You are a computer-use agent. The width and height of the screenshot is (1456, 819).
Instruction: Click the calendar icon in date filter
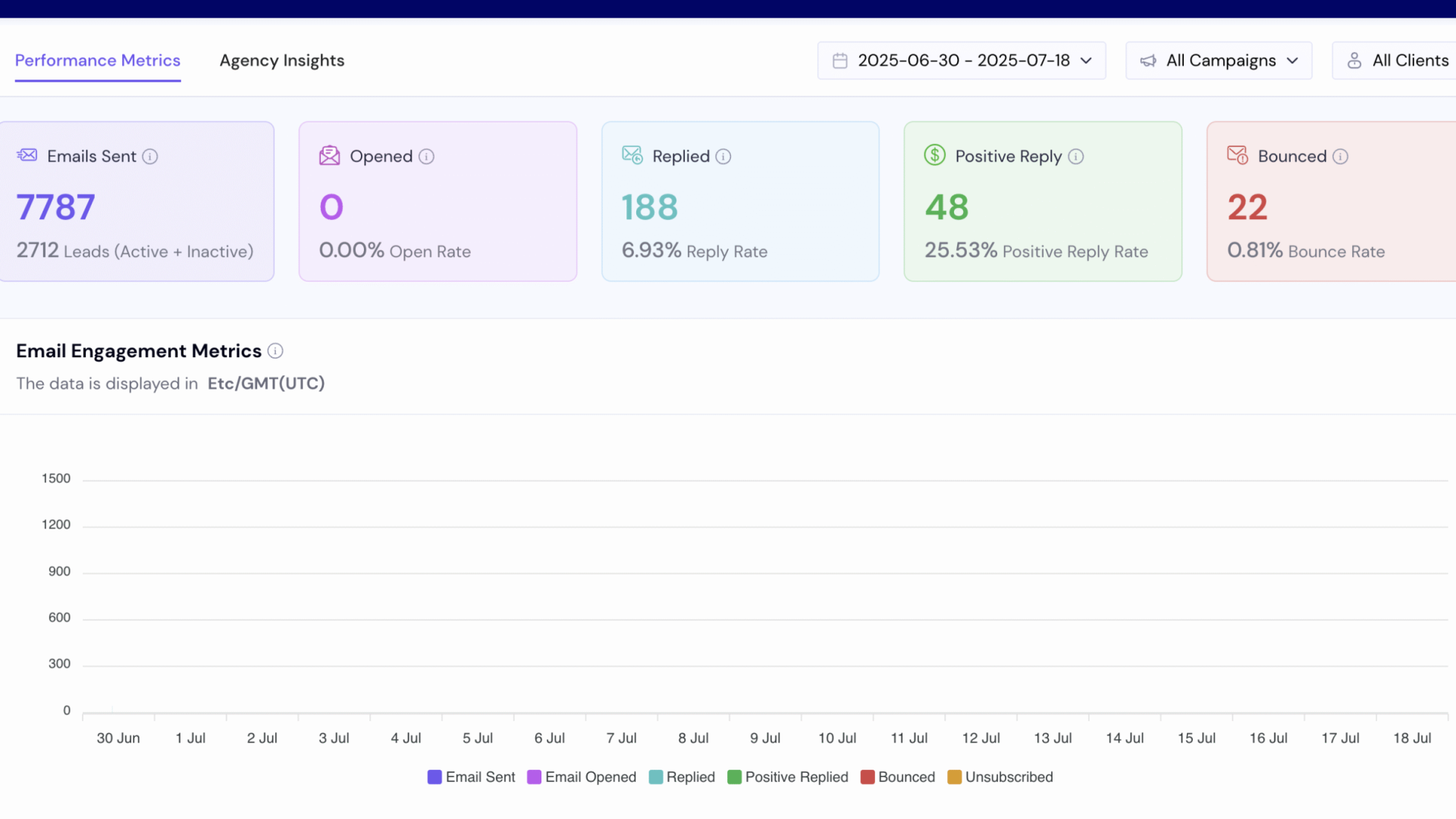pyautogui.click(x=839, y=61)
